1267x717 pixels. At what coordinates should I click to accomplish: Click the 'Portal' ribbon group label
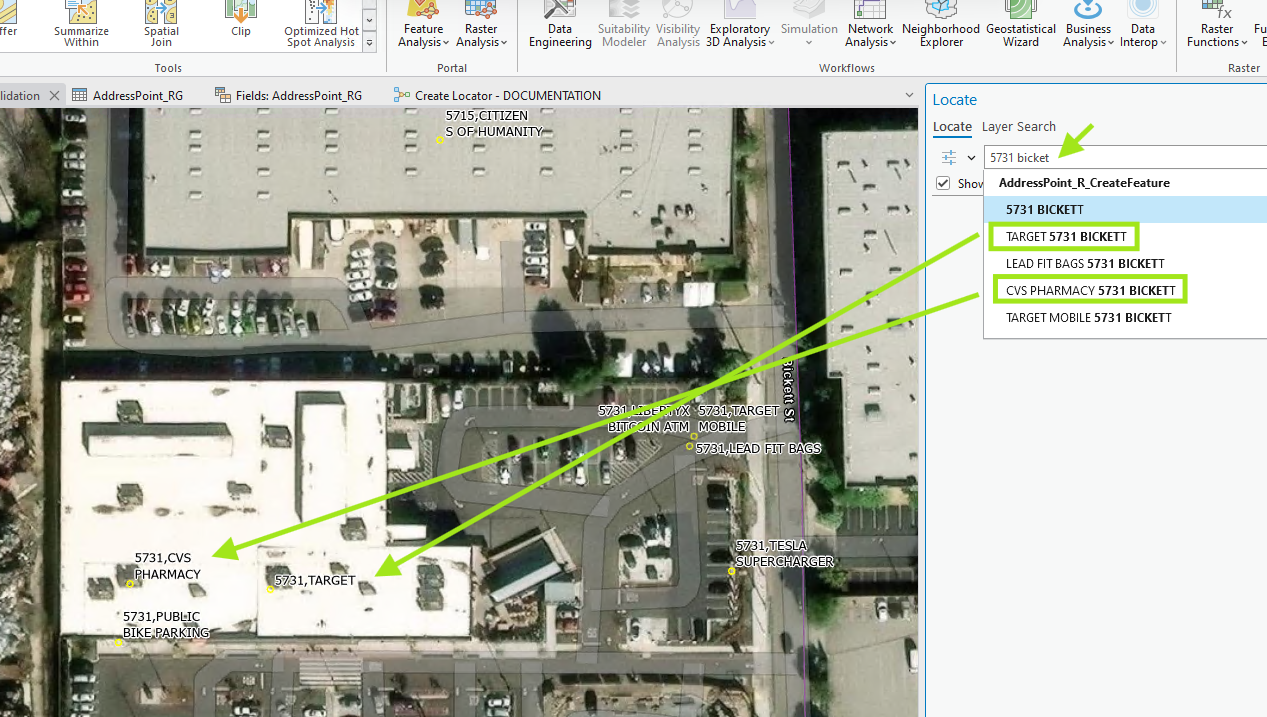pyautogui.click(x=452, y=68)
